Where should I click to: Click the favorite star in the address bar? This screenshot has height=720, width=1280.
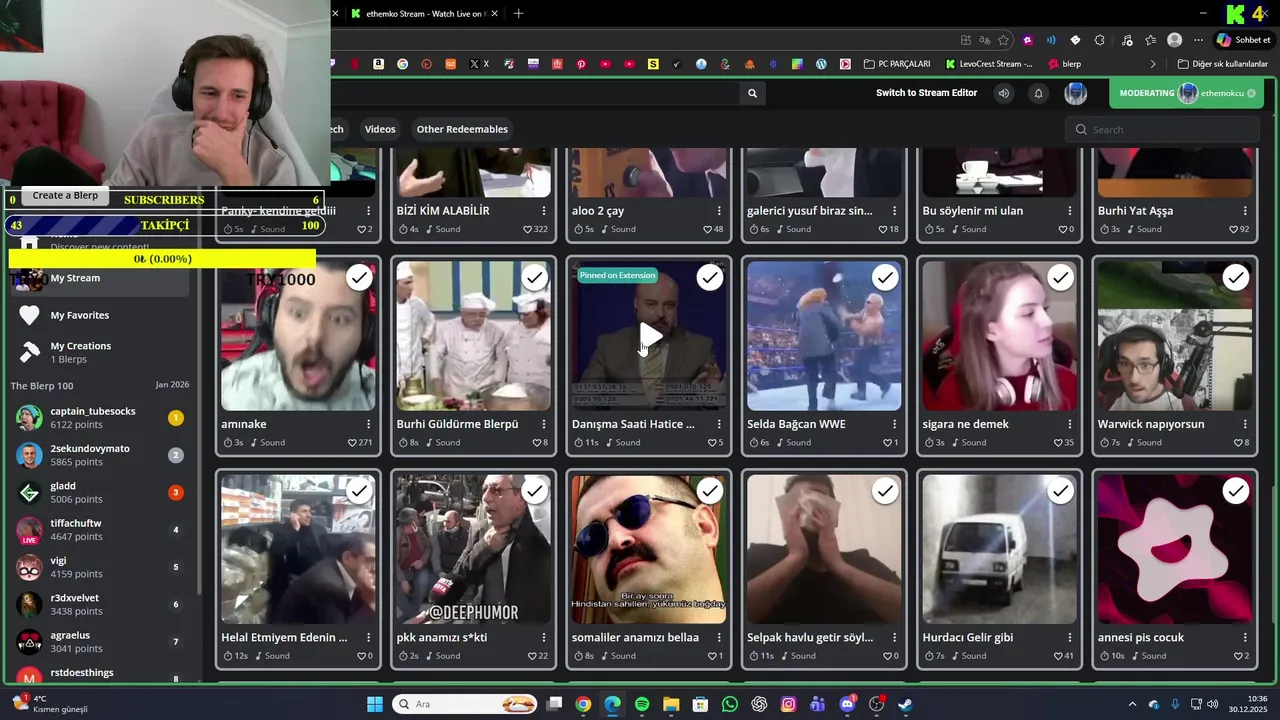(1003, 40)
